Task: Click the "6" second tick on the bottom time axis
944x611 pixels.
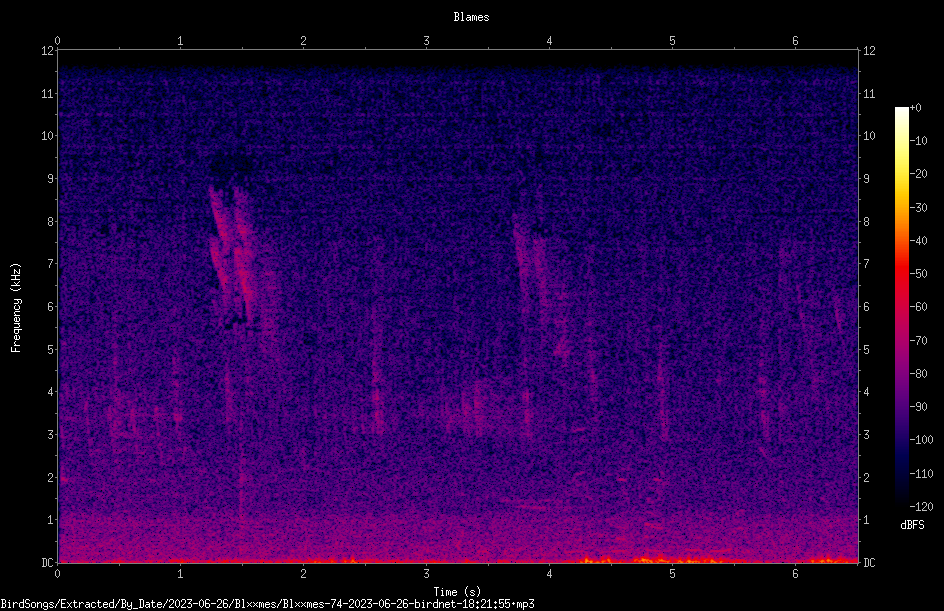Action: pos(795,574)
